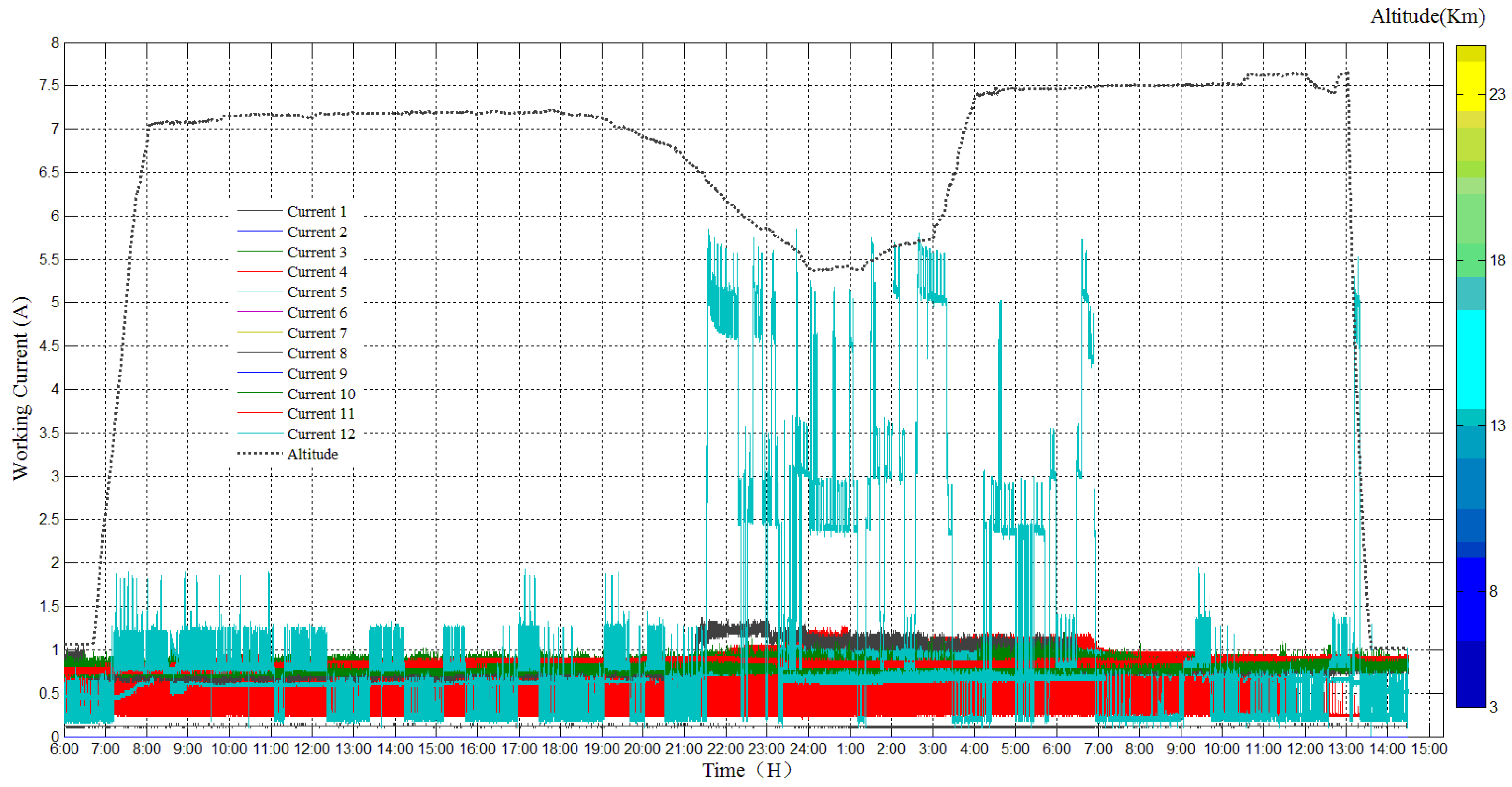
Task: Click the dark blue bottom of colorbar
Action: pyautogui.click(x=1470, y=675)
